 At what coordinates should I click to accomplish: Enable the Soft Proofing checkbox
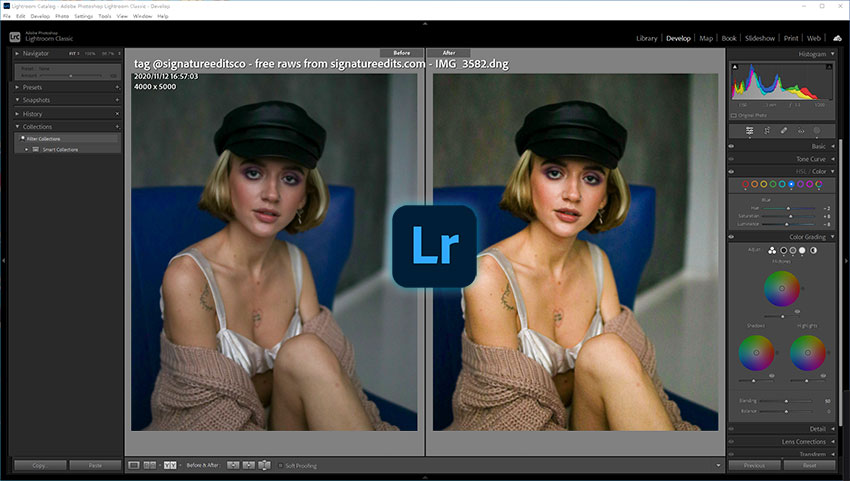pyautogui.click(x=280, y=465)
